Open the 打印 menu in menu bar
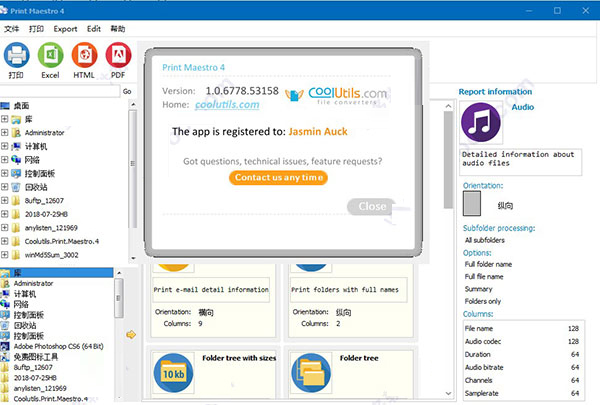 point(36,29)
